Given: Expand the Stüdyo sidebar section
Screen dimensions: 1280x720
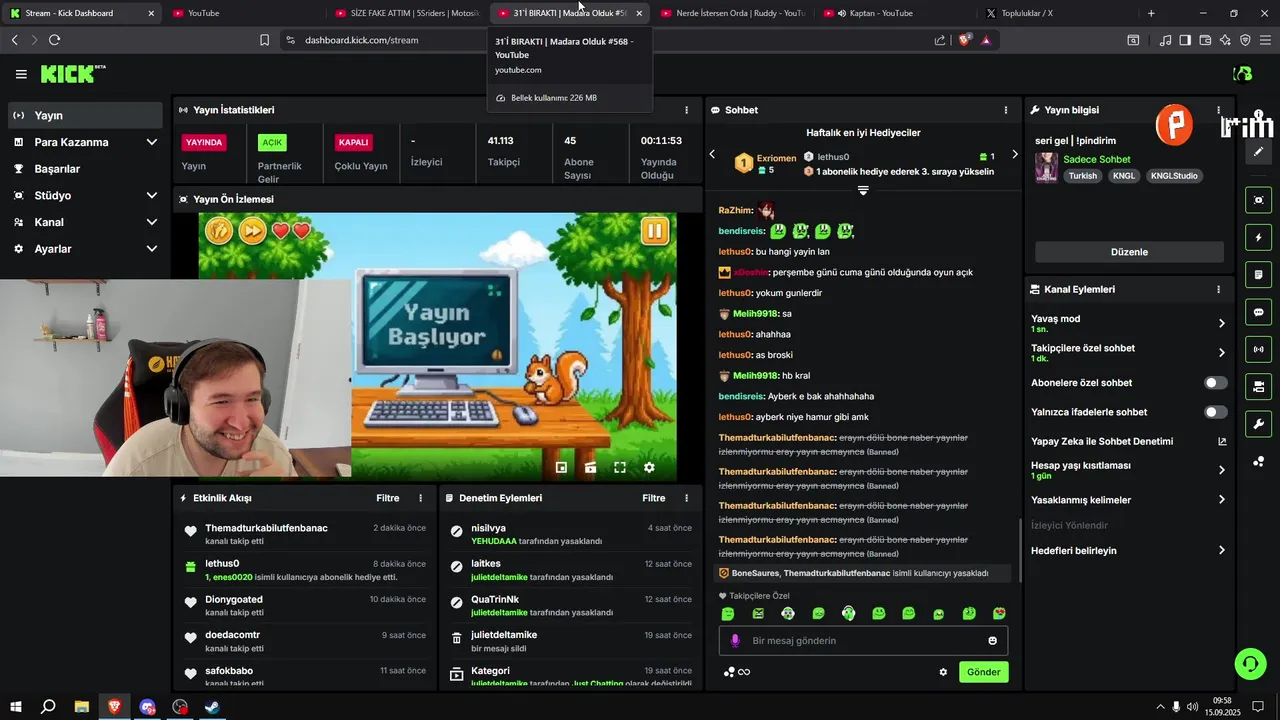Looking at the screenshot, I should click(x=85, y=195).
